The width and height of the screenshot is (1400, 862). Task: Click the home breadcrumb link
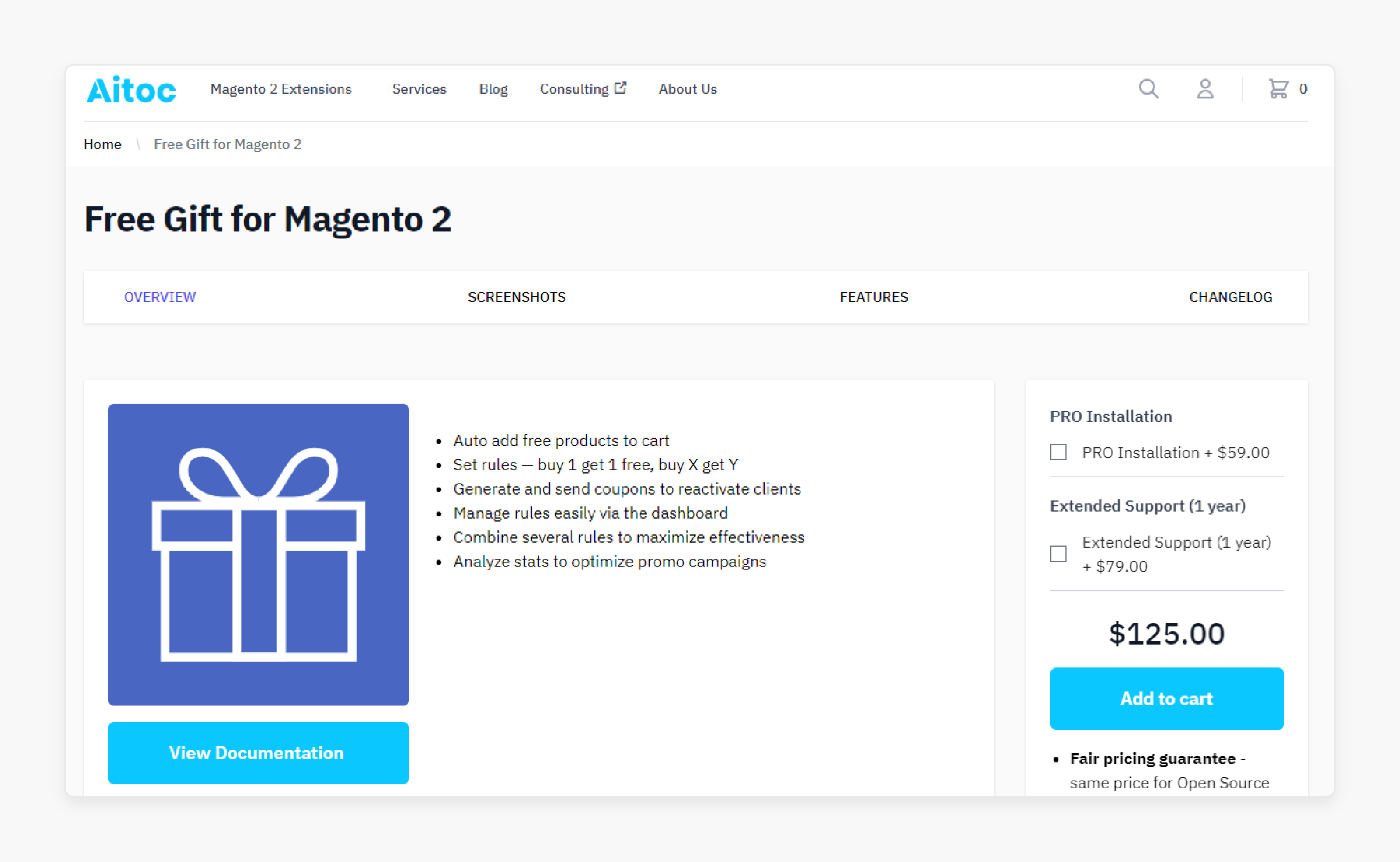pos(100,144)
